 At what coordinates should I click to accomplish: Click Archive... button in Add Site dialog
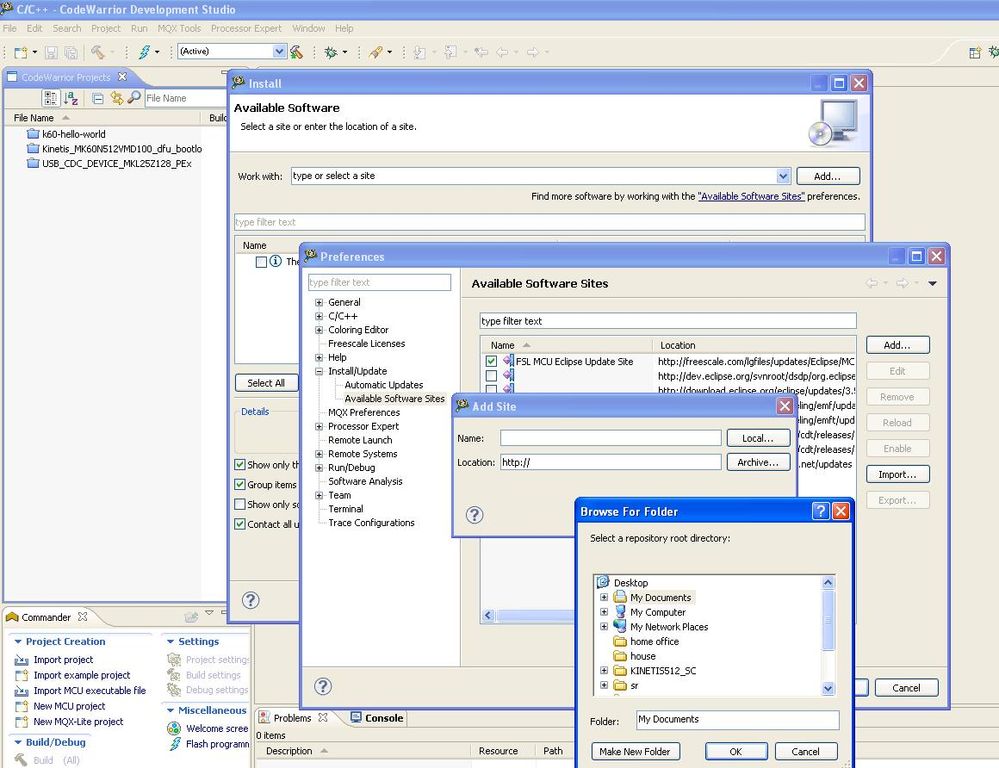pyautogui.click(x=758, y=462)
